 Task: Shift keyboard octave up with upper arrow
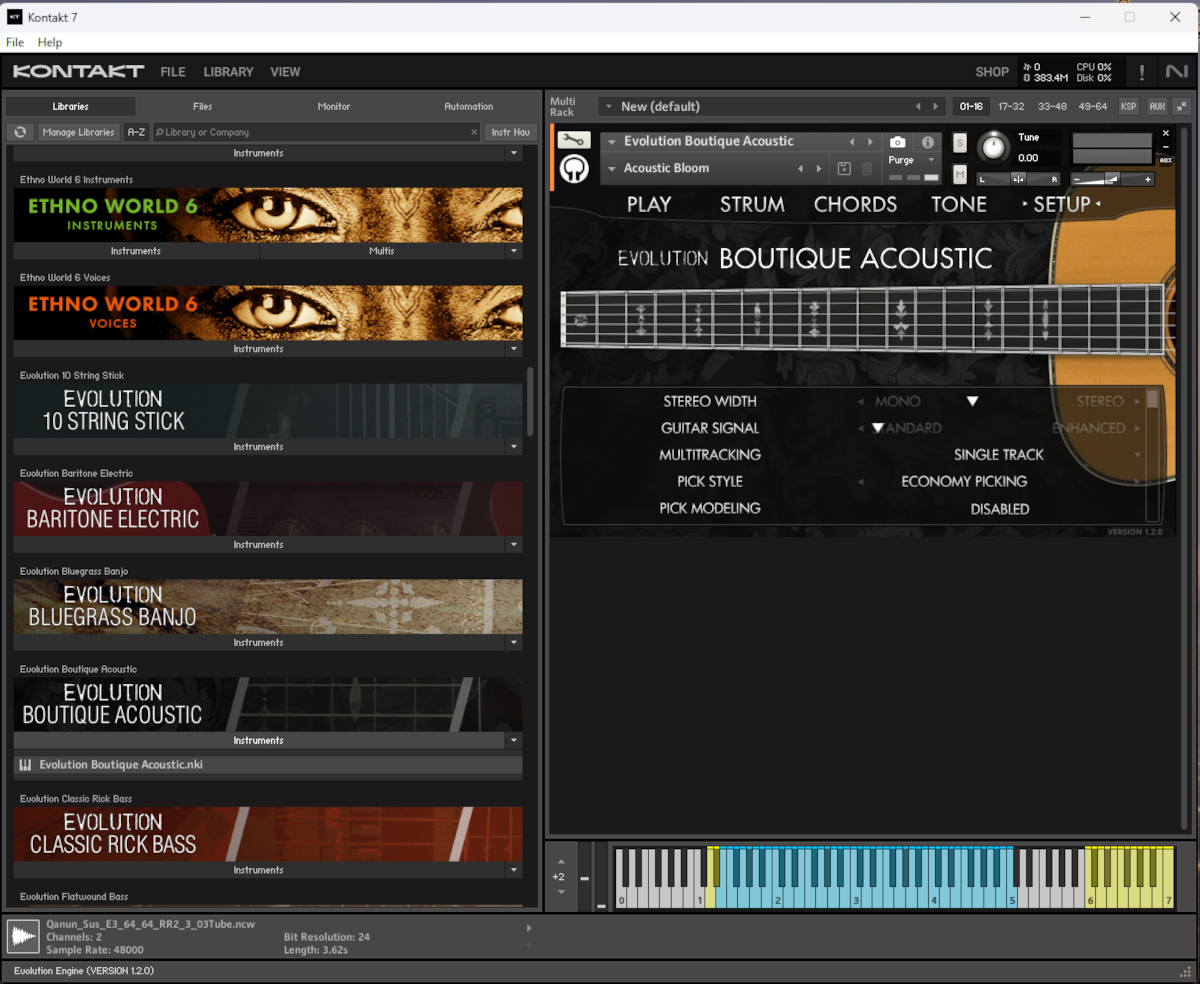click(x=560, y=861)
